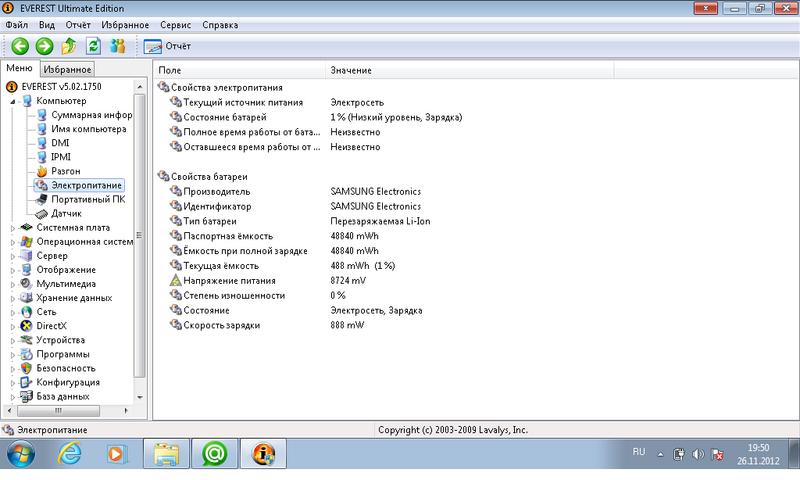800x480 pixels.
Task: Click the DirectX X icon
Action: click(x=26, y=326)
